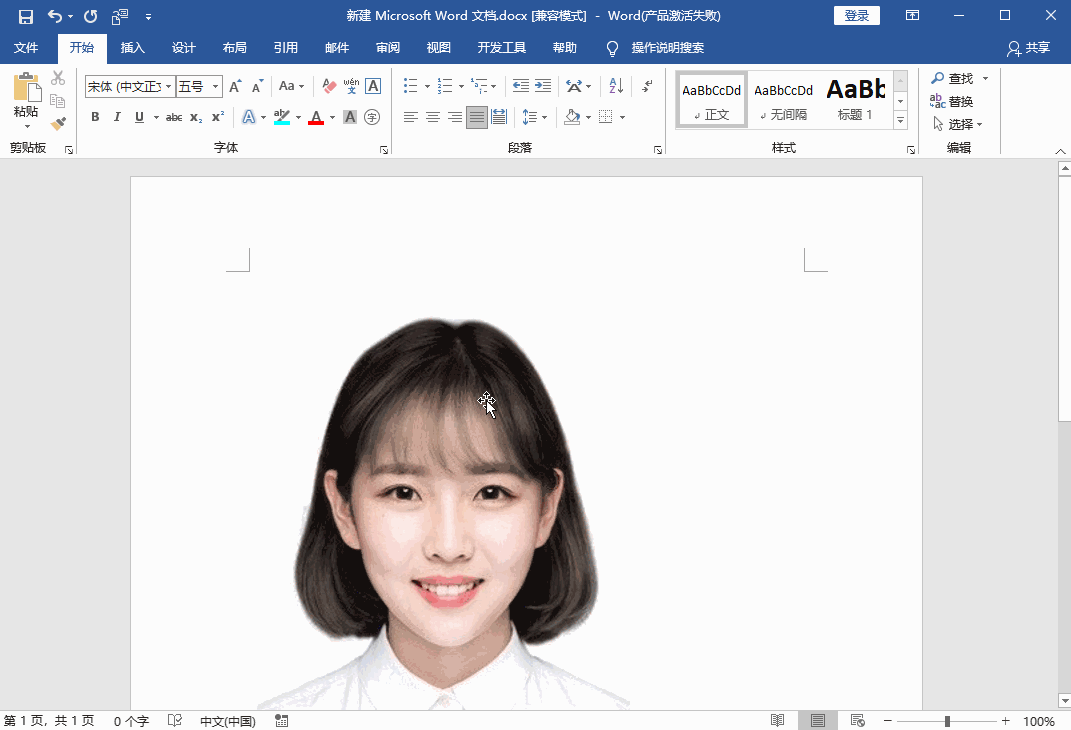
Task: Apply the Heading 1 (标题 1) style
Action: (x=855, y=100)
